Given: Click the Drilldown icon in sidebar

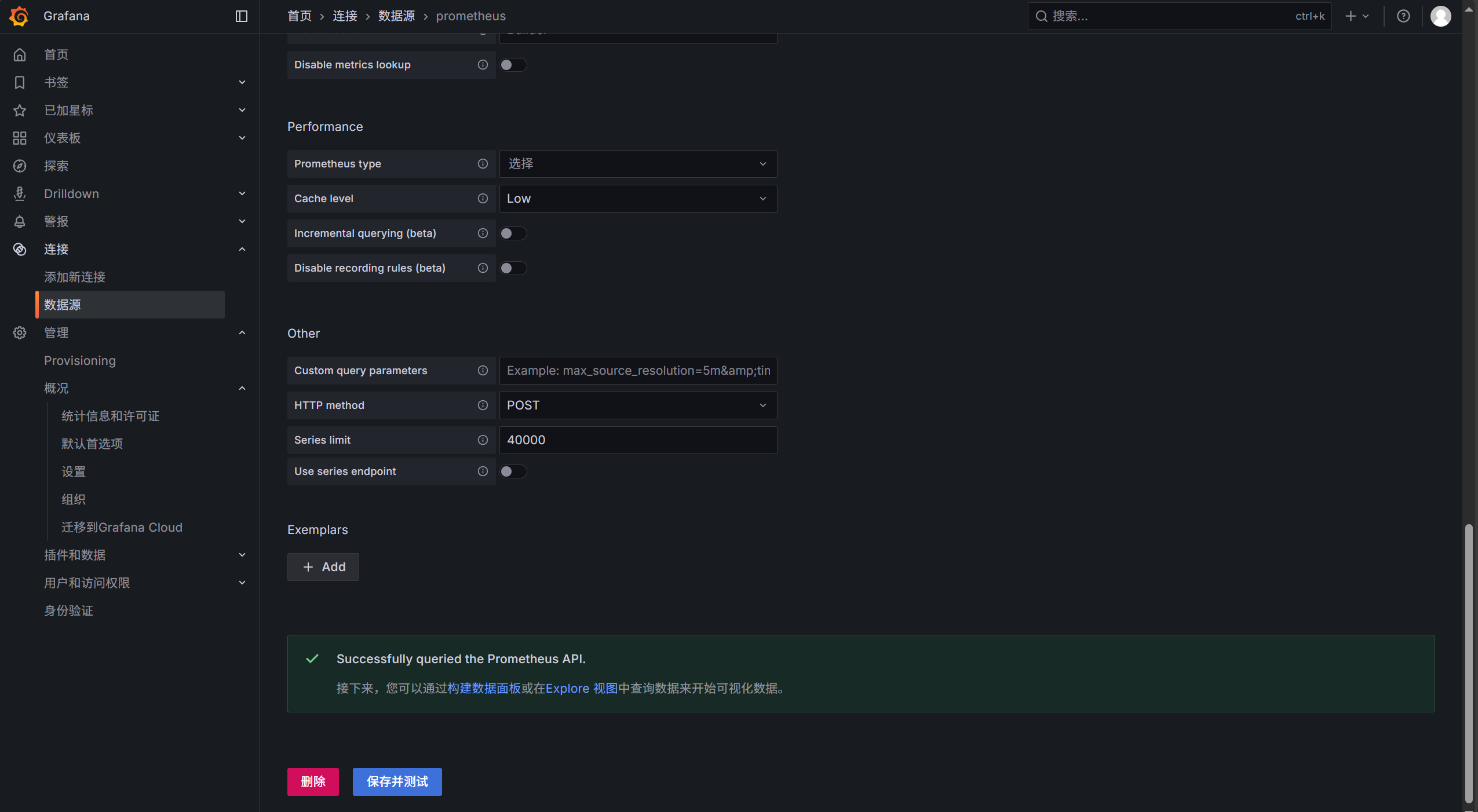Looking at the screenshot, I should click(x=20, y=193).
